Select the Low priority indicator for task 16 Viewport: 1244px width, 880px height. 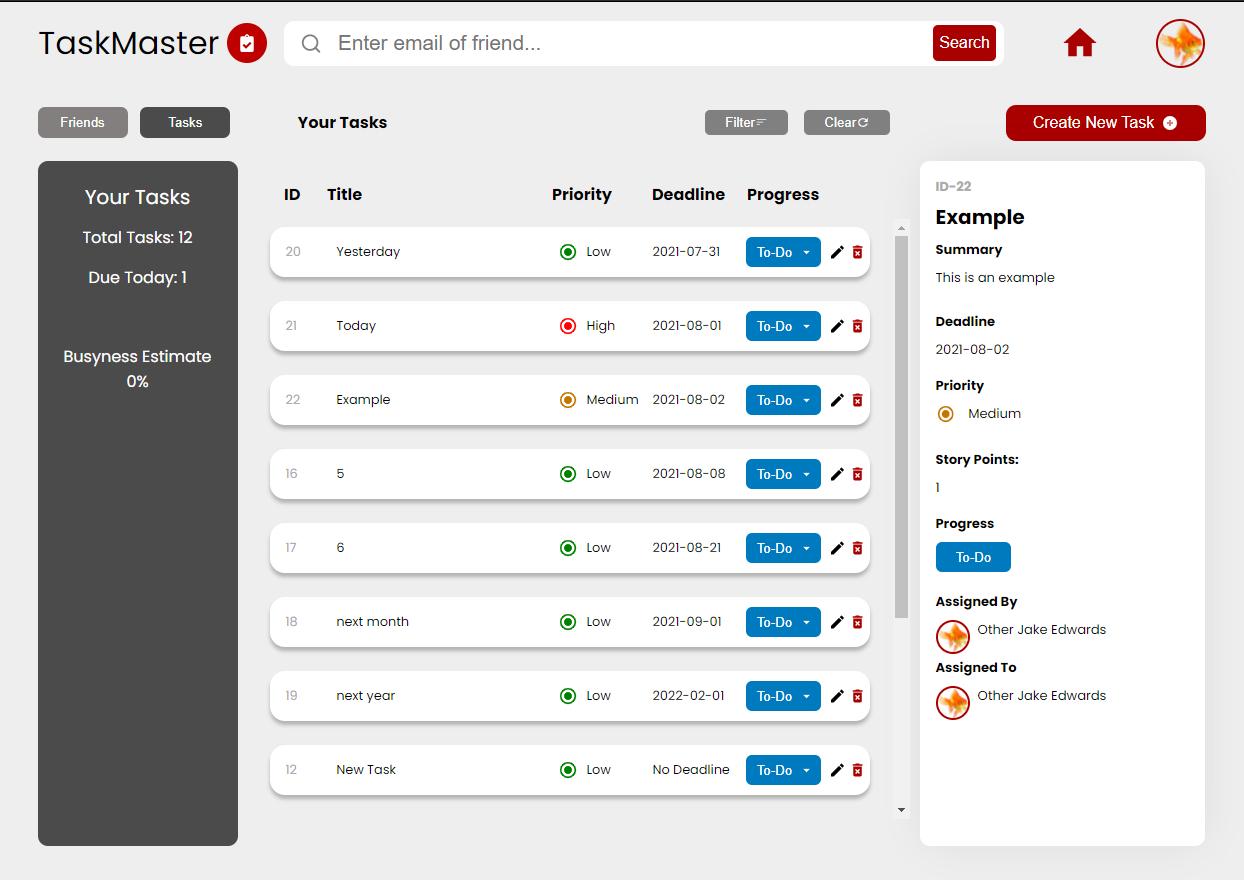[x=568, y=474]
